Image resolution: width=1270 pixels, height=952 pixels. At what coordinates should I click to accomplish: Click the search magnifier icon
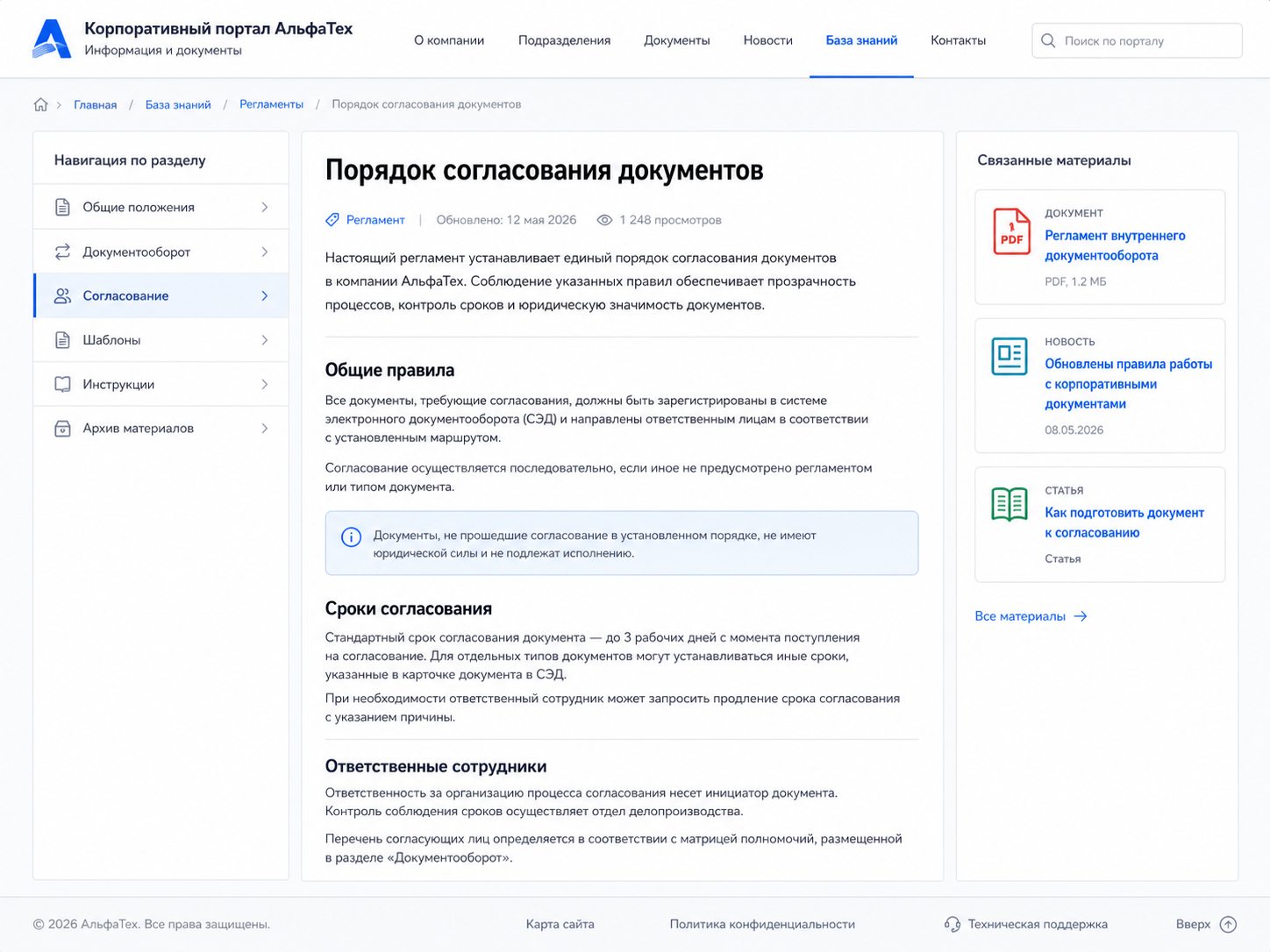[1048, 40]
